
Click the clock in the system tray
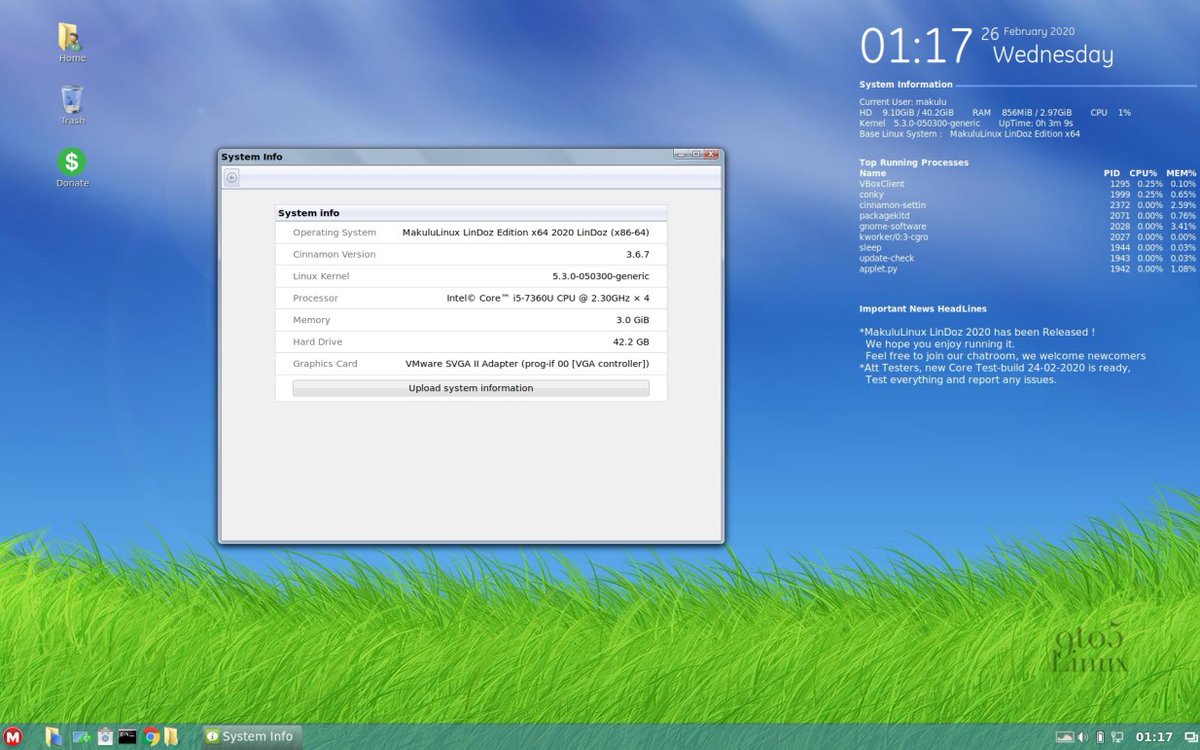1155,737
